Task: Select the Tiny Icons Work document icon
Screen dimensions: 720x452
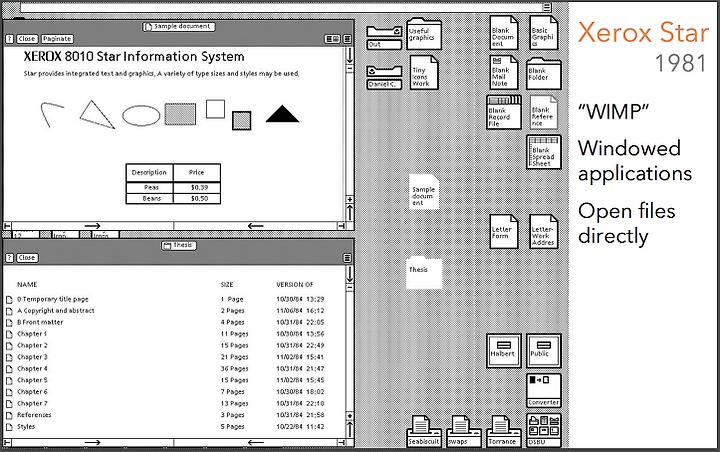Action: coord(424,73)
